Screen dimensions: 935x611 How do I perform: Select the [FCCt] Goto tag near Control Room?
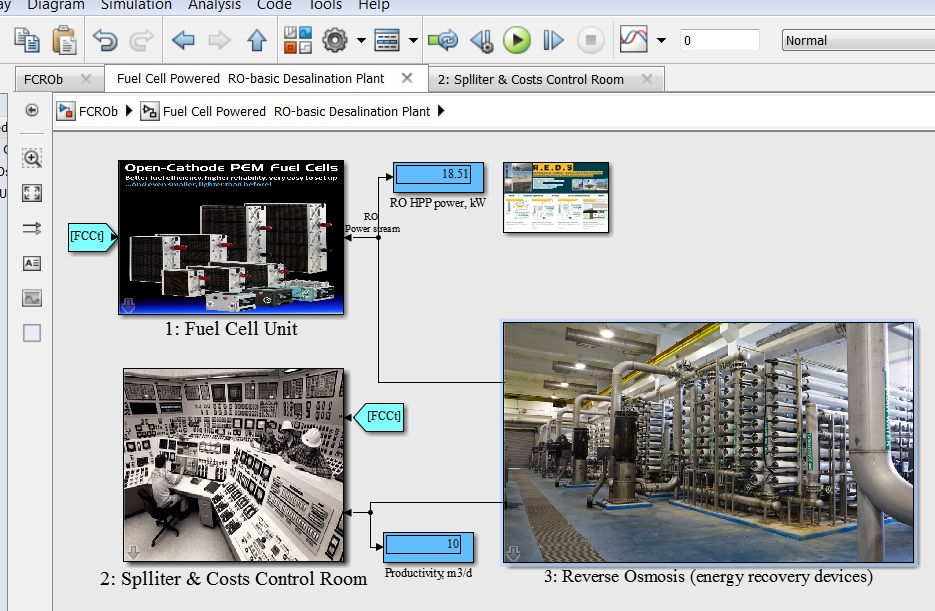[x=379, y=417]
